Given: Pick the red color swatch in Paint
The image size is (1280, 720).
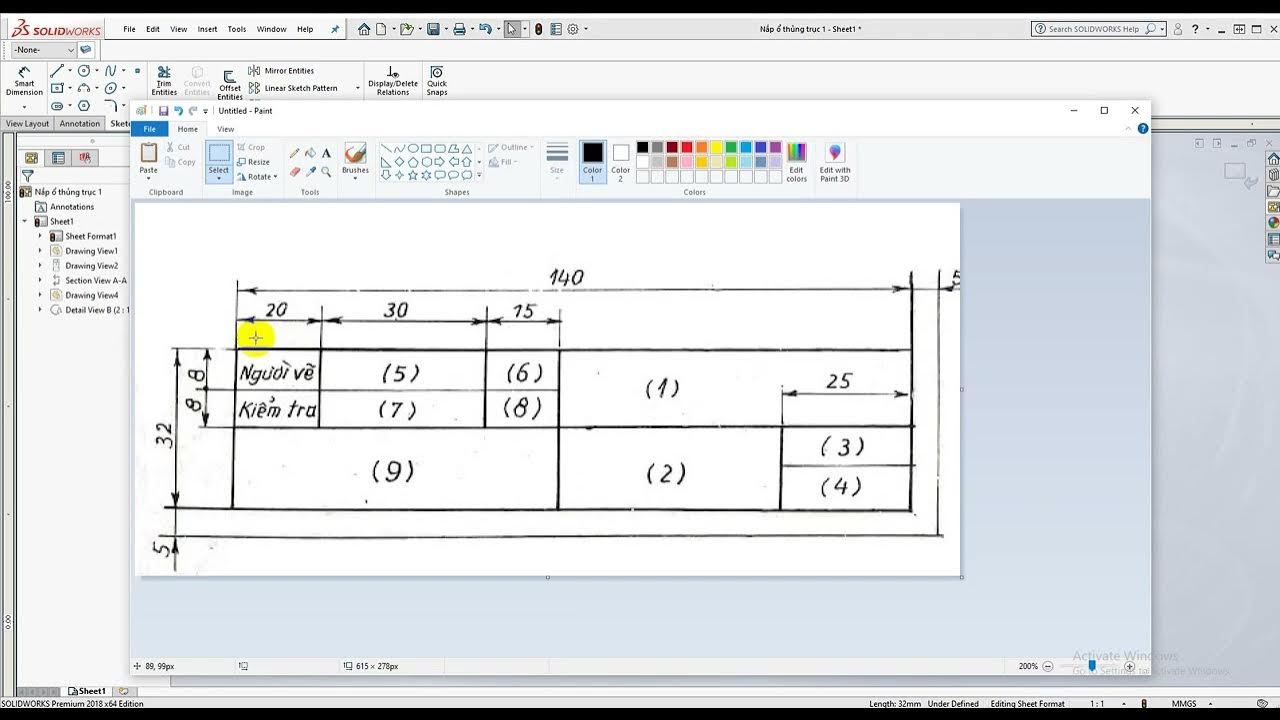Looking at the screenshot, I should [687, 147].
